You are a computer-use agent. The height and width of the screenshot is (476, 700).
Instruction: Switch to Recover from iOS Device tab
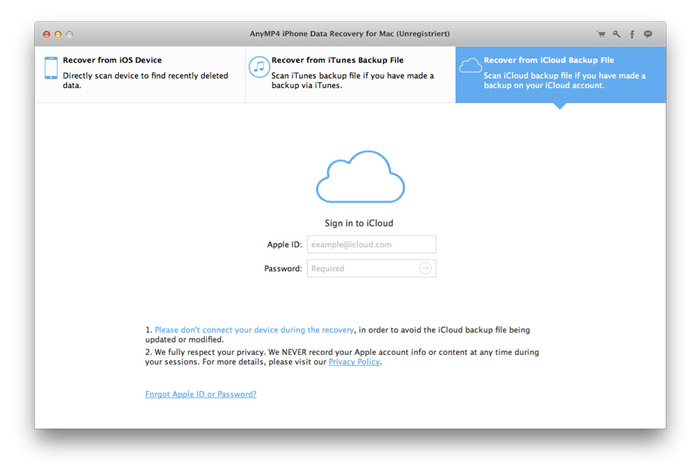140,74
